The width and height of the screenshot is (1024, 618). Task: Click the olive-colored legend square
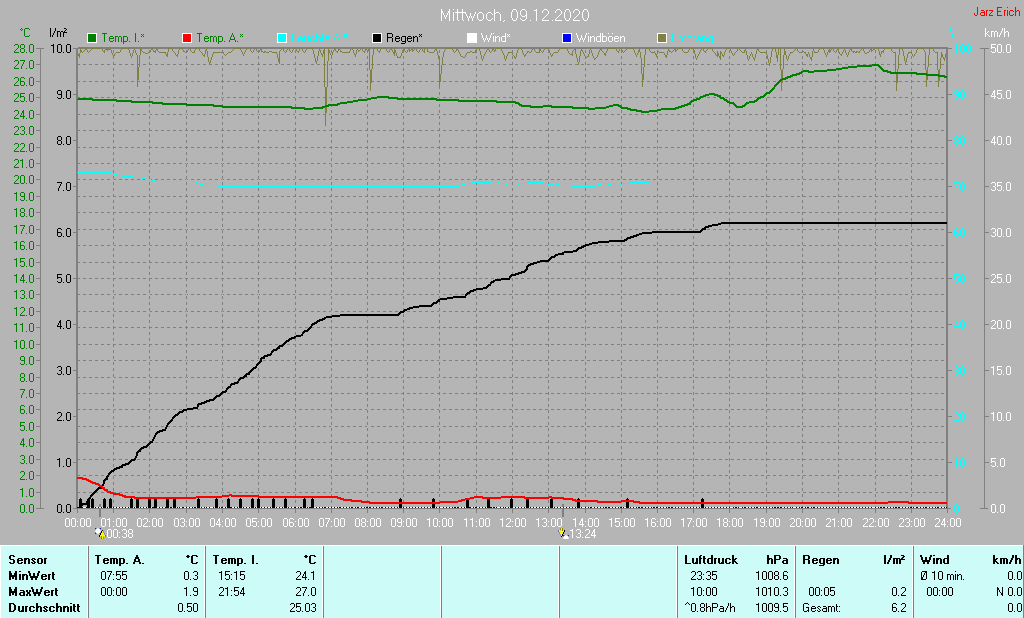click(x=661, y=38)
